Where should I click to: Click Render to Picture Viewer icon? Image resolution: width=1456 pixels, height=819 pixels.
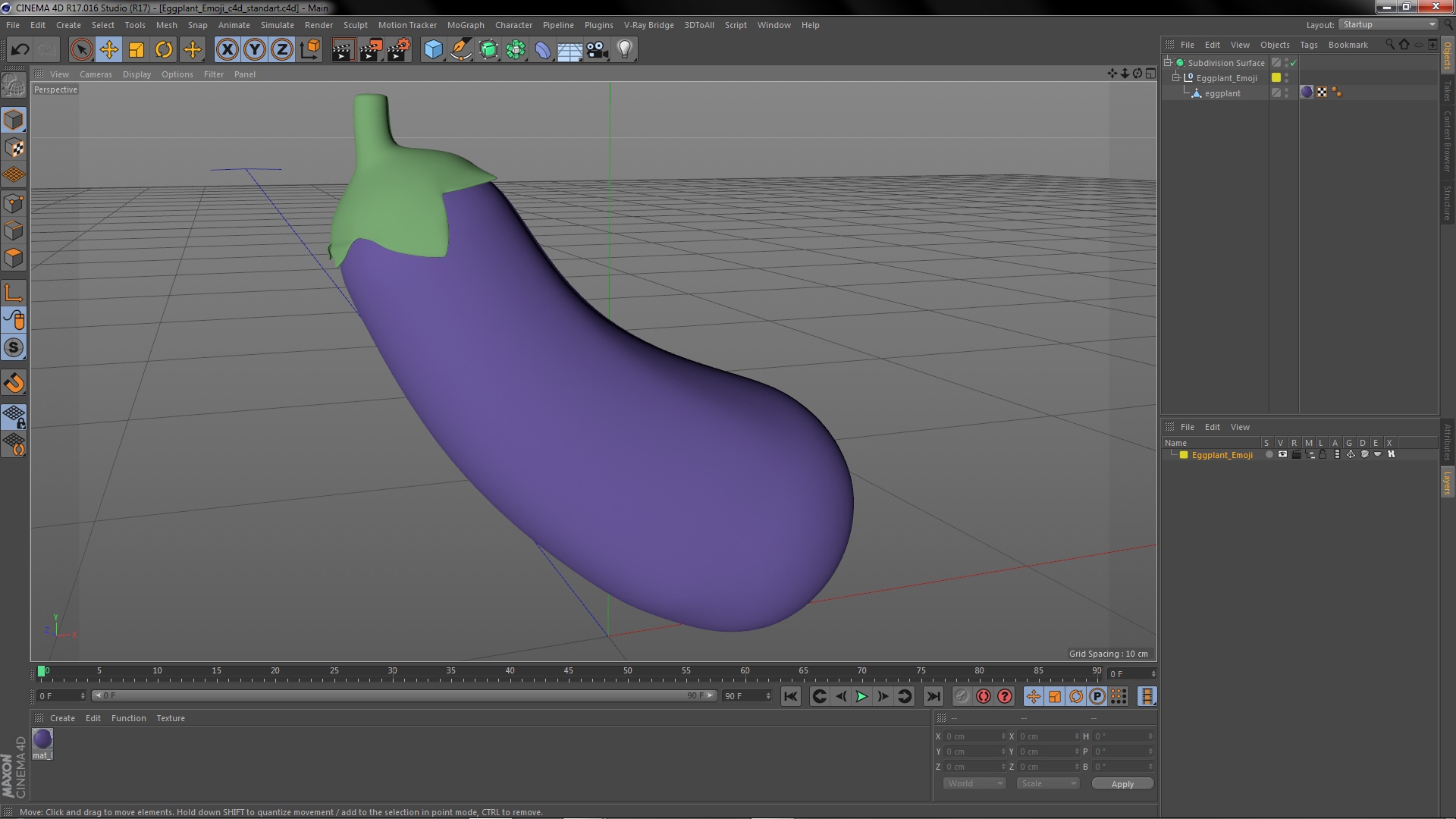[371, 50]
